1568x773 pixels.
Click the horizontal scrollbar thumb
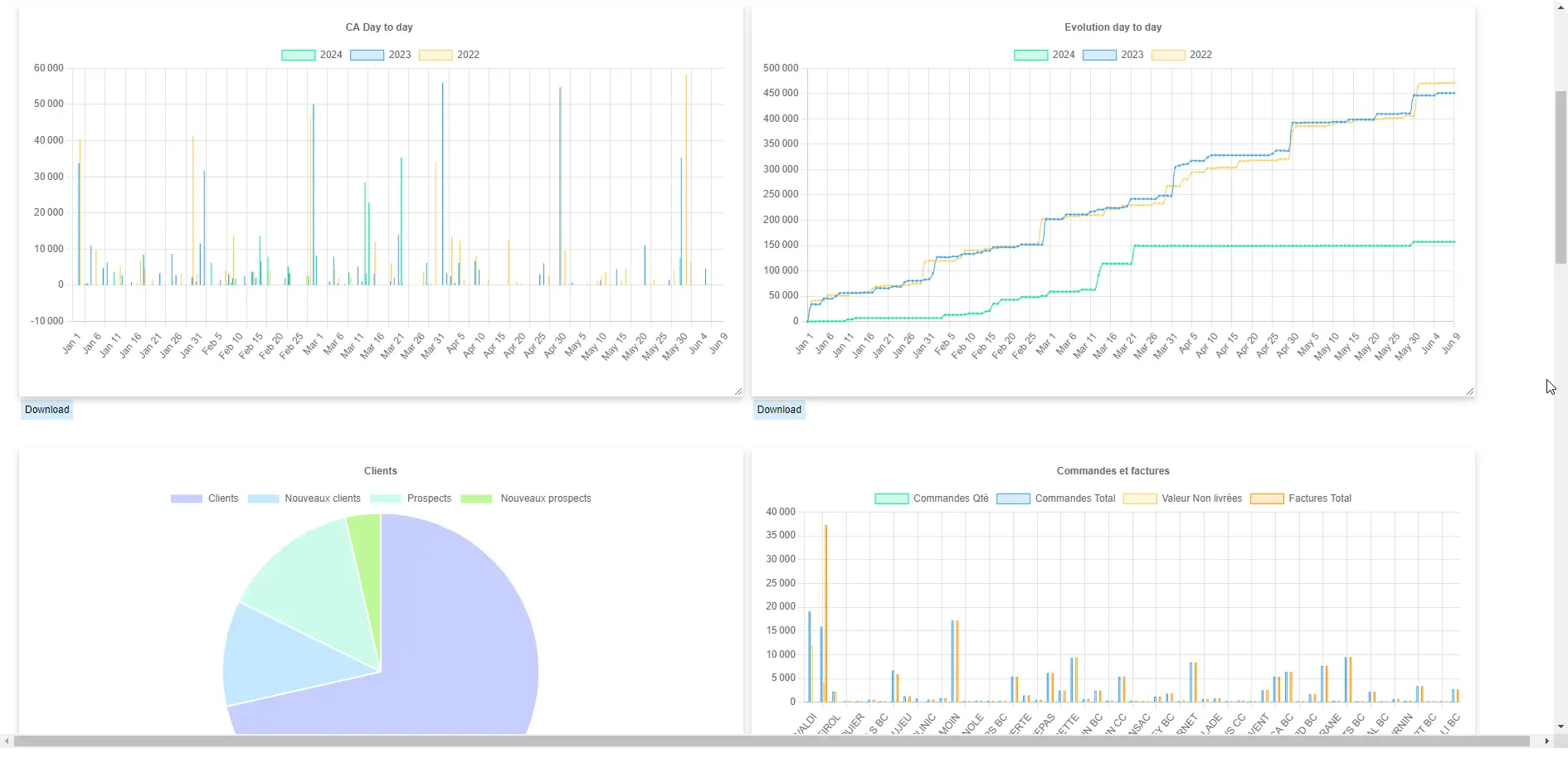pyautogui.click(x=772, y=741)
